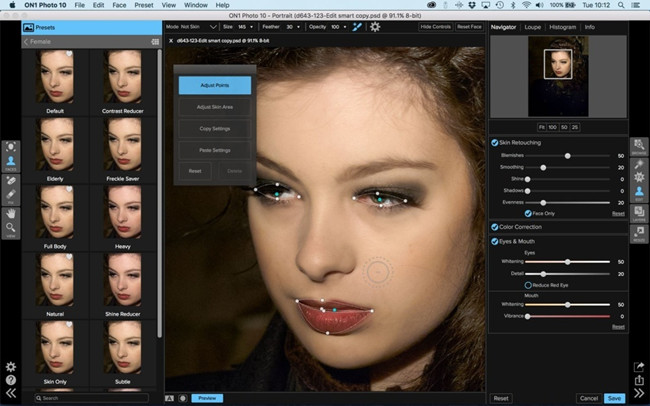This screenshot has height=406, width=650.
Task: Open the brush Size dropdown arrow
Action: point(250,27)
